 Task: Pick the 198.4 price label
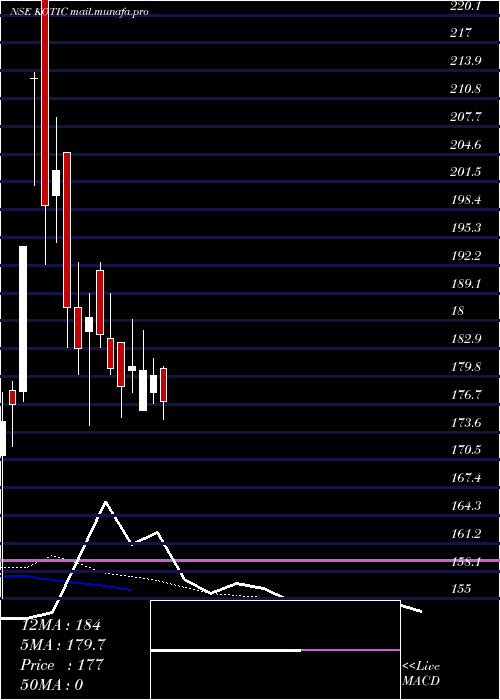click(x=465, y=200)
